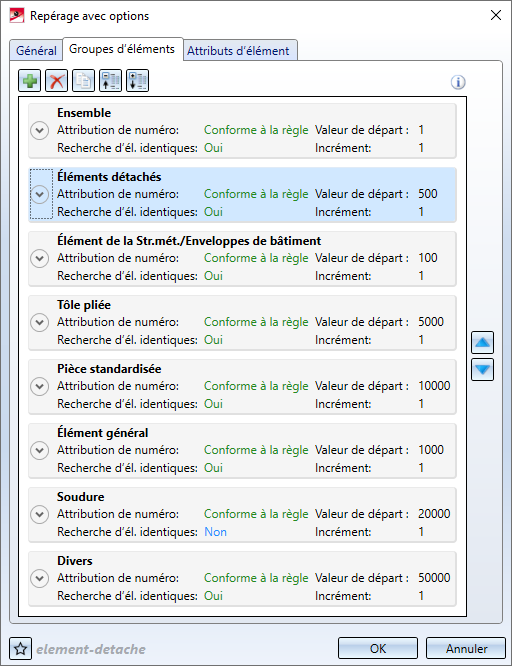This screenshot has width=512, height=666.
Task: Select the Divers group title
Action: click(x=75, y=561)
